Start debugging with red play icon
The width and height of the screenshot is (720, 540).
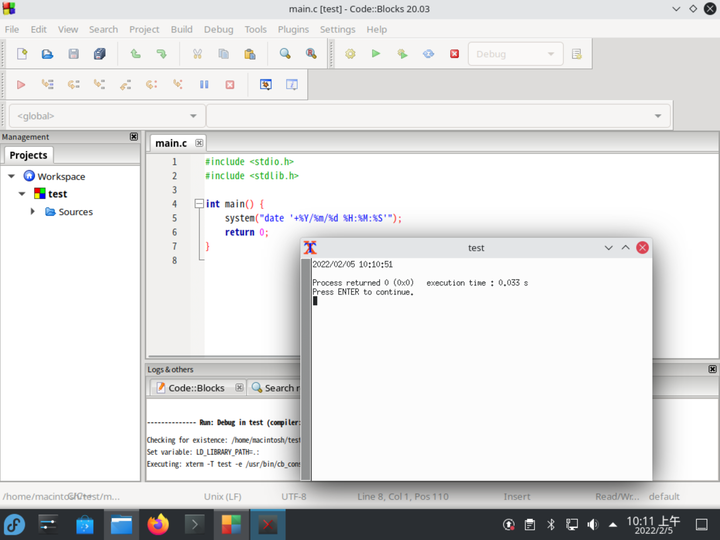tap(21, 84)
